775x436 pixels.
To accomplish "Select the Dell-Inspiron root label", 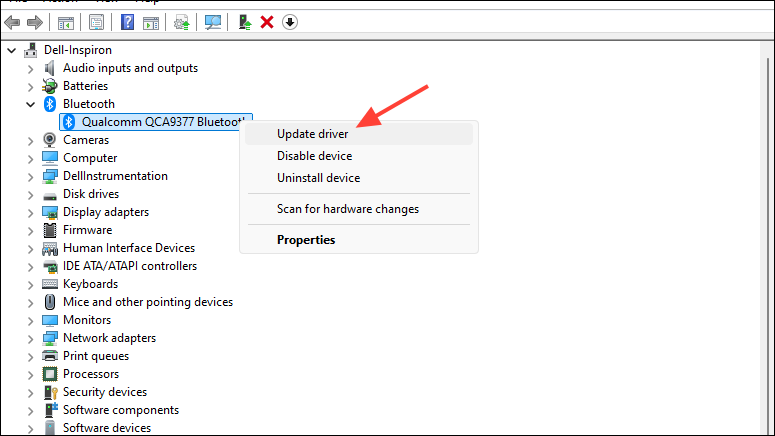I will pyautogui.click(x=78, y=50).
